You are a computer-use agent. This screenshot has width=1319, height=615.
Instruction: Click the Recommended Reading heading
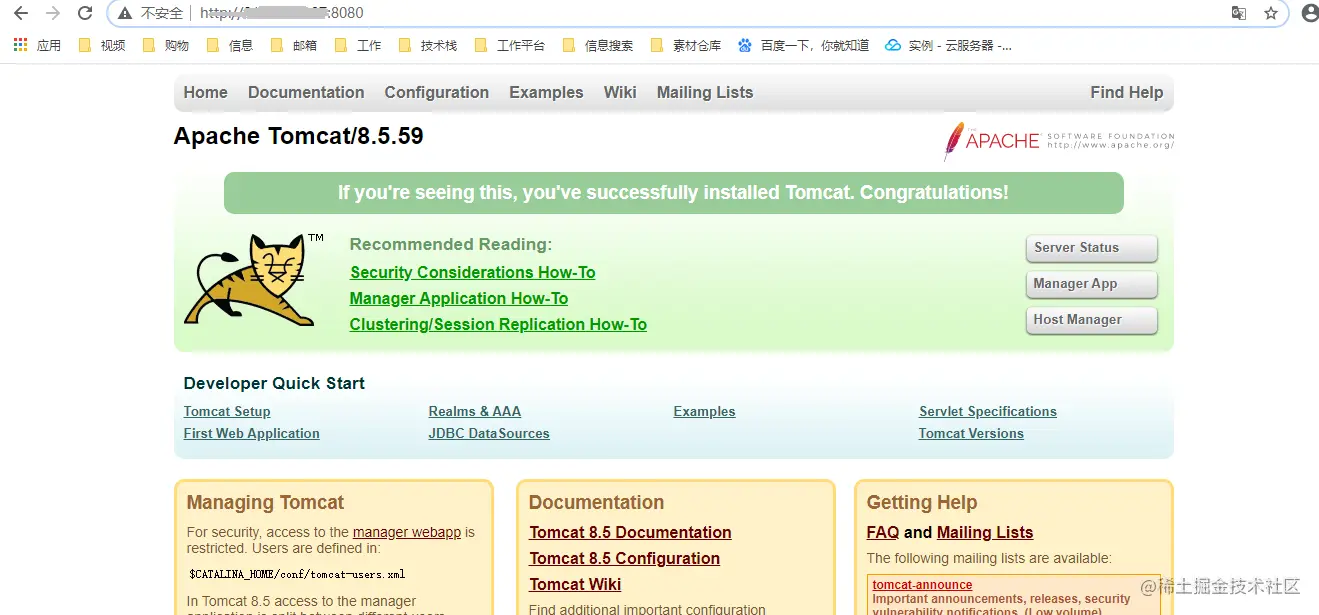[x=451, y=244]
